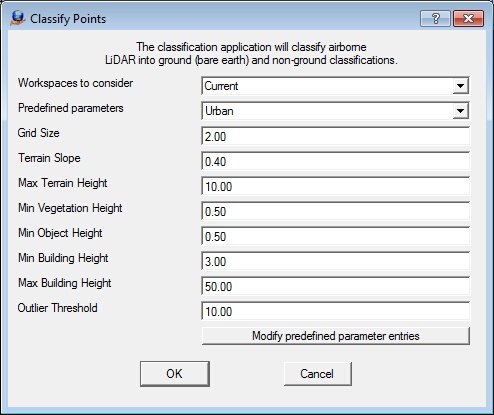Click the Outlier Threshold label

(57, 308)
